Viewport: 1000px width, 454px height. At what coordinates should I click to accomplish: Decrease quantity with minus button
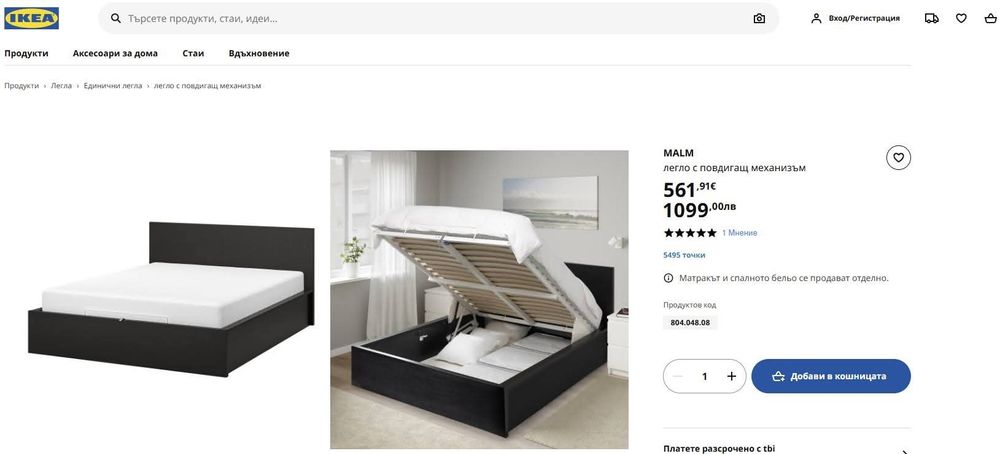[x=677, y=376]
